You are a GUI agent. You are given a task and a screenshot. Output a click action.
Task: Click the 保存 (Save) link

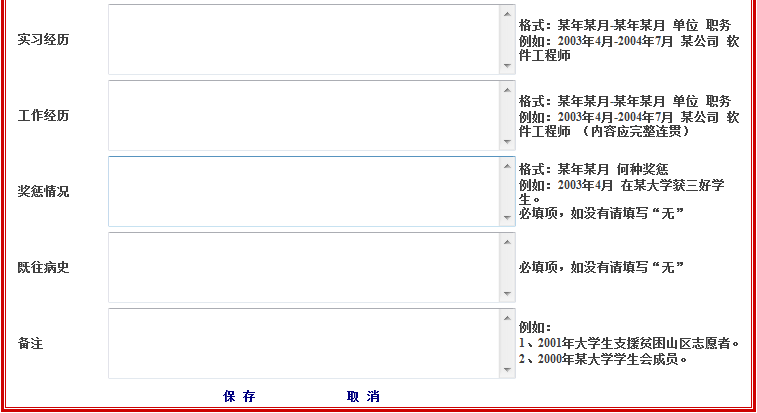[x=239, y=397]
